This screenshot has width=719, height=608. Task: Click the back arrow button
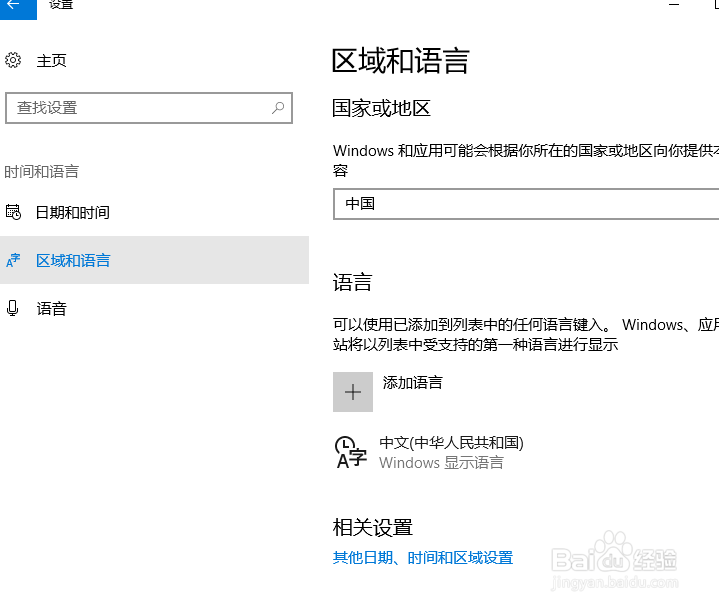coord(18,7)
